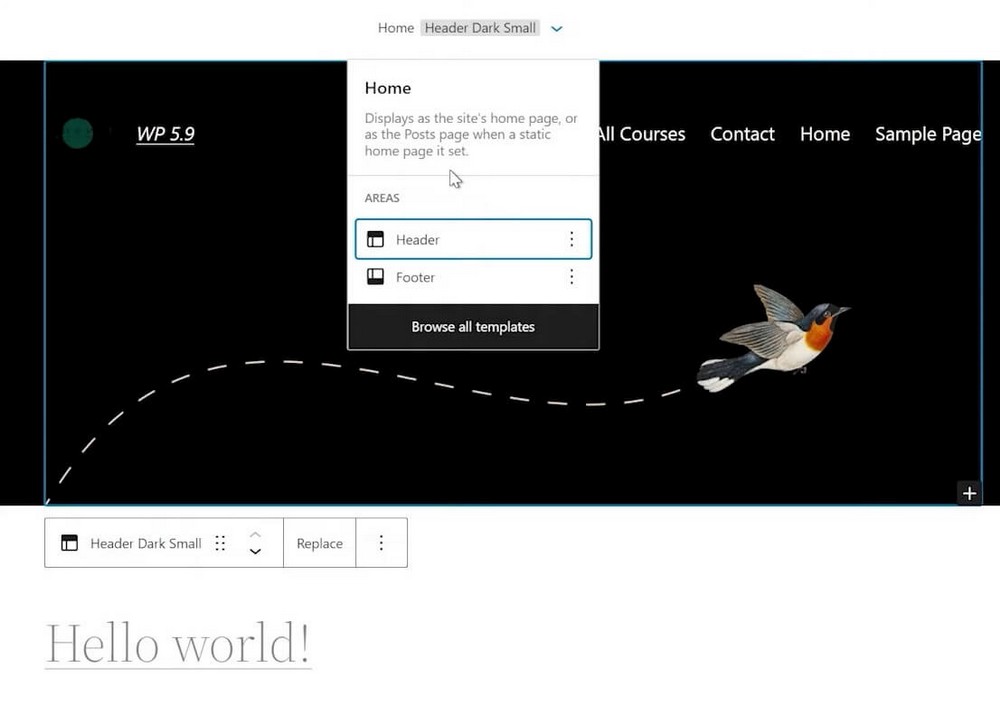Click the Header Dark Small breadcrumb label
The width and height of the screenshot is (1000, 704).
pyautogui.click(x=480, y=28)
